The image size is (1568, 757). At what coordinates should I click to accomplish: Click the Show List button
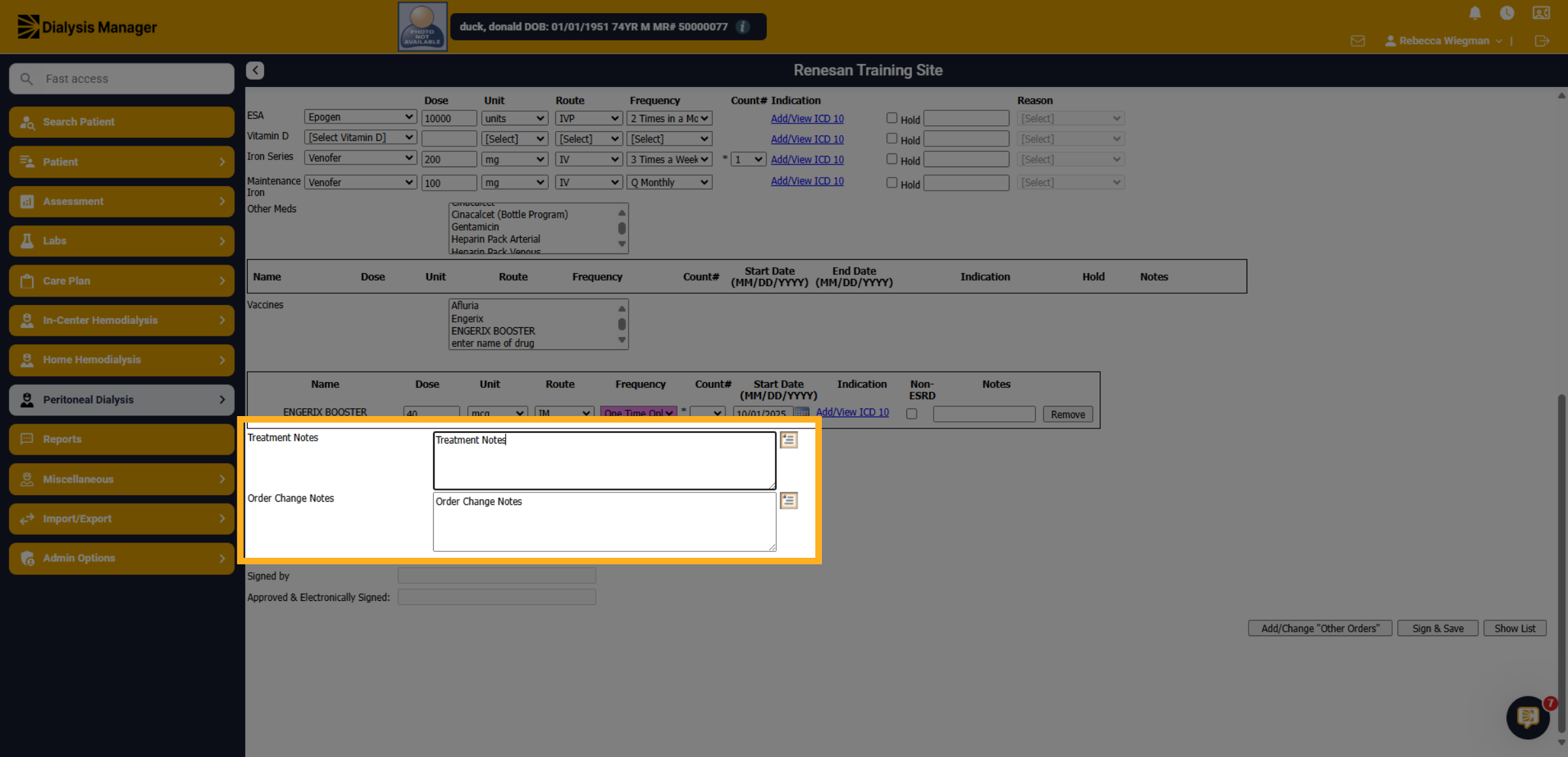point(1514,628)
